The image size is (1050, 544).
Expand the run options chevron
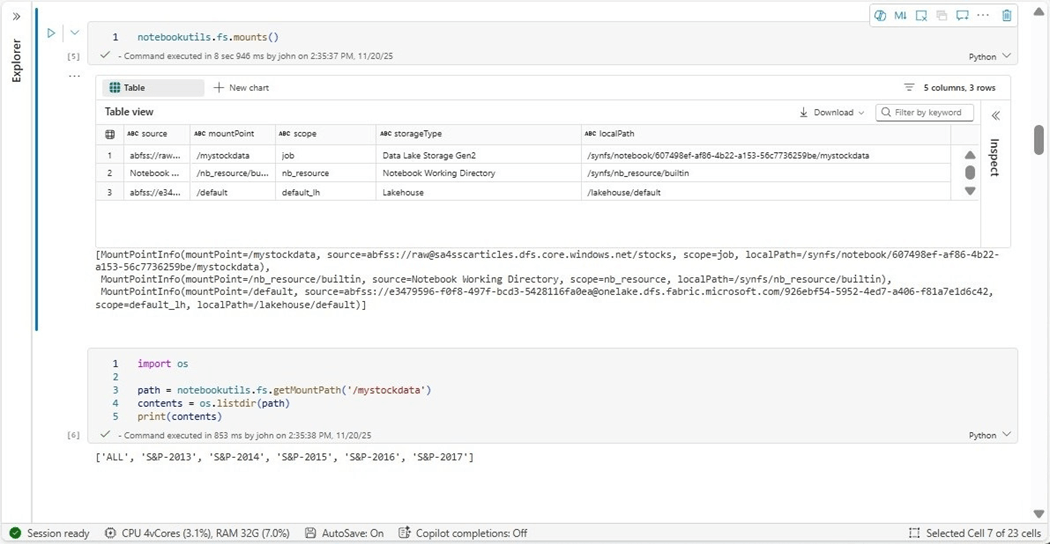point(74,33)
